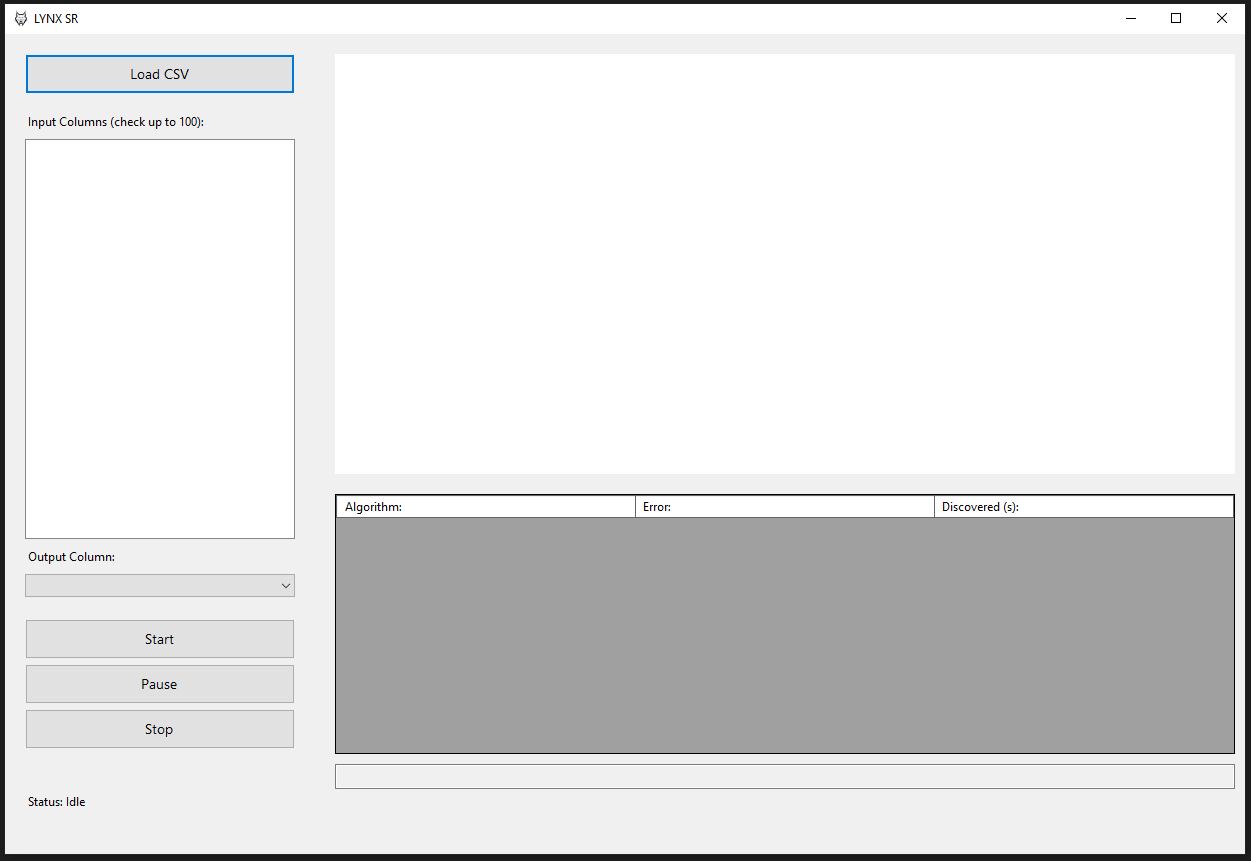Hit the Stop button

pos(160,729)
